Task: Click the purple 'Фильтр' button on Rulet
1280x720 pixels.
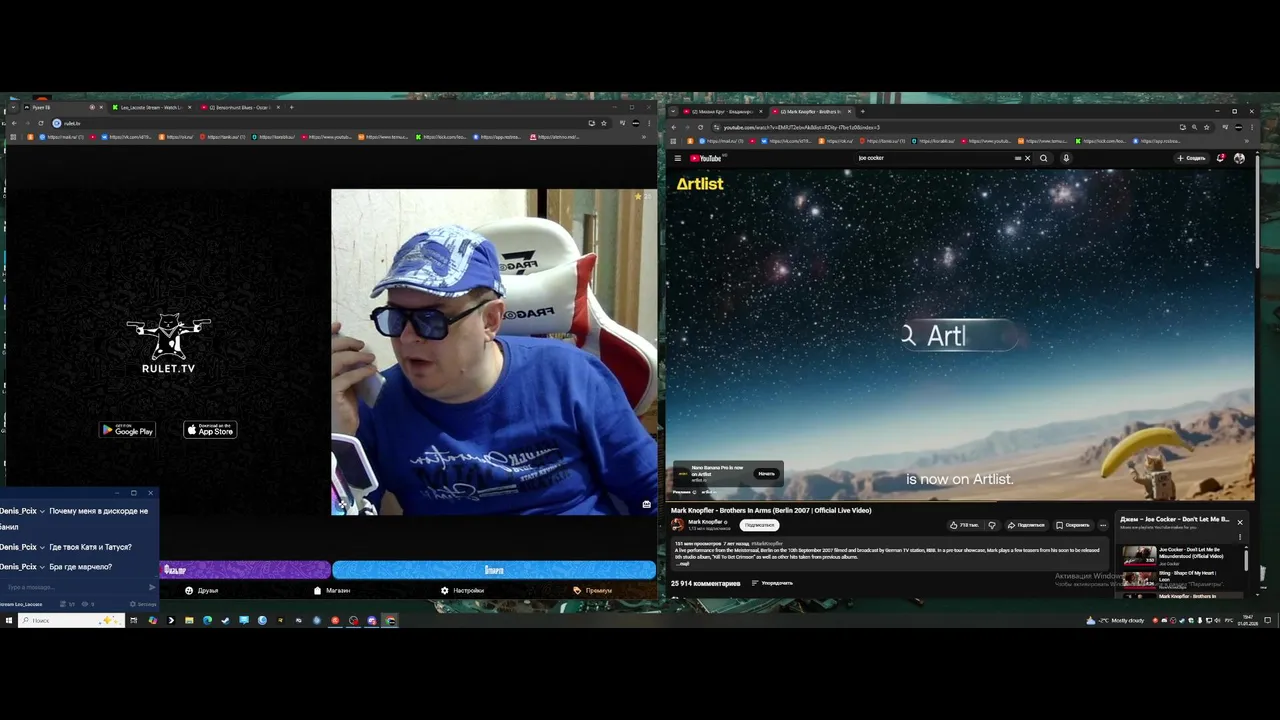Action: (x=245, y=570)
